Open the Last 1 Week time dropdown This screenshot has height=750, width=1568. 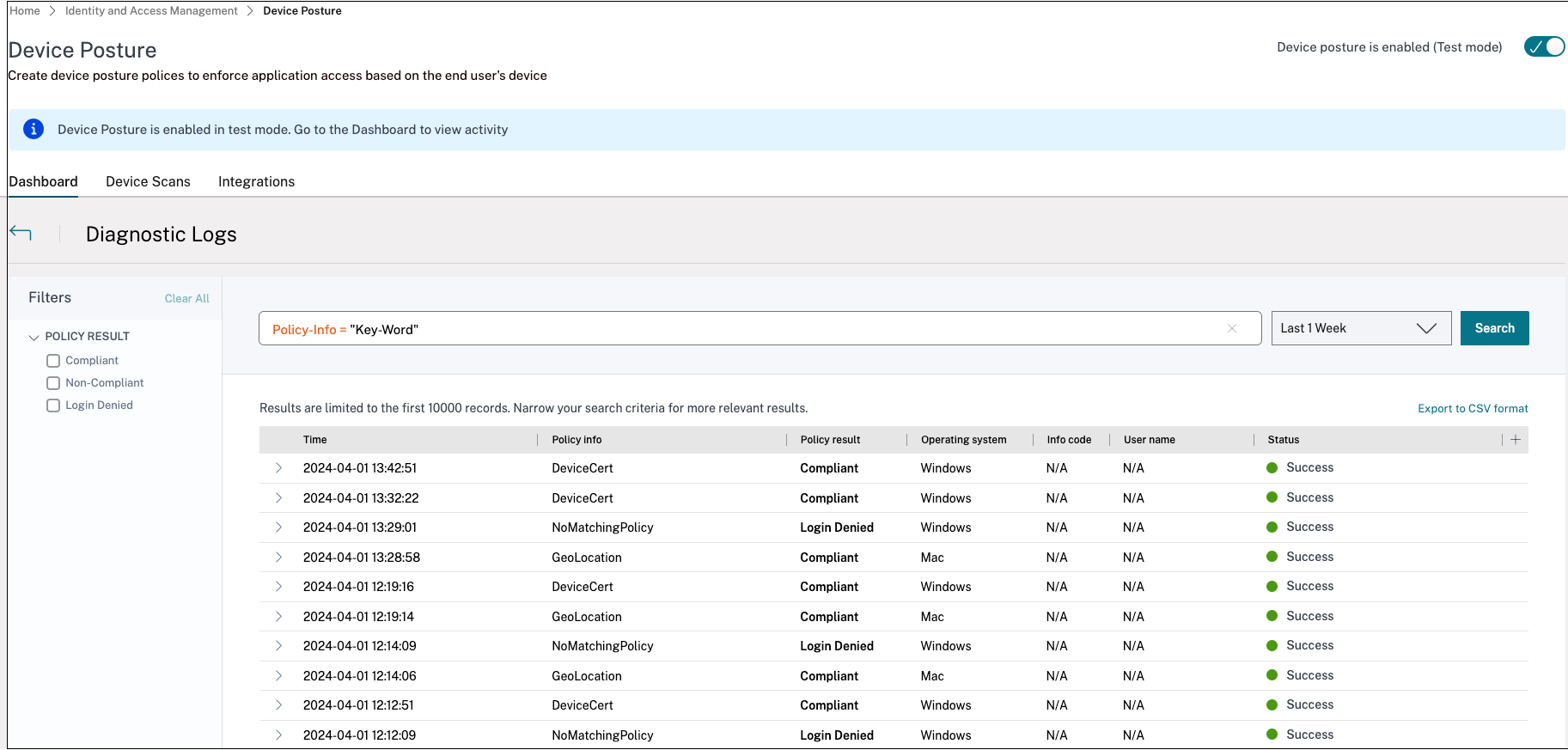pos(1361,328)
